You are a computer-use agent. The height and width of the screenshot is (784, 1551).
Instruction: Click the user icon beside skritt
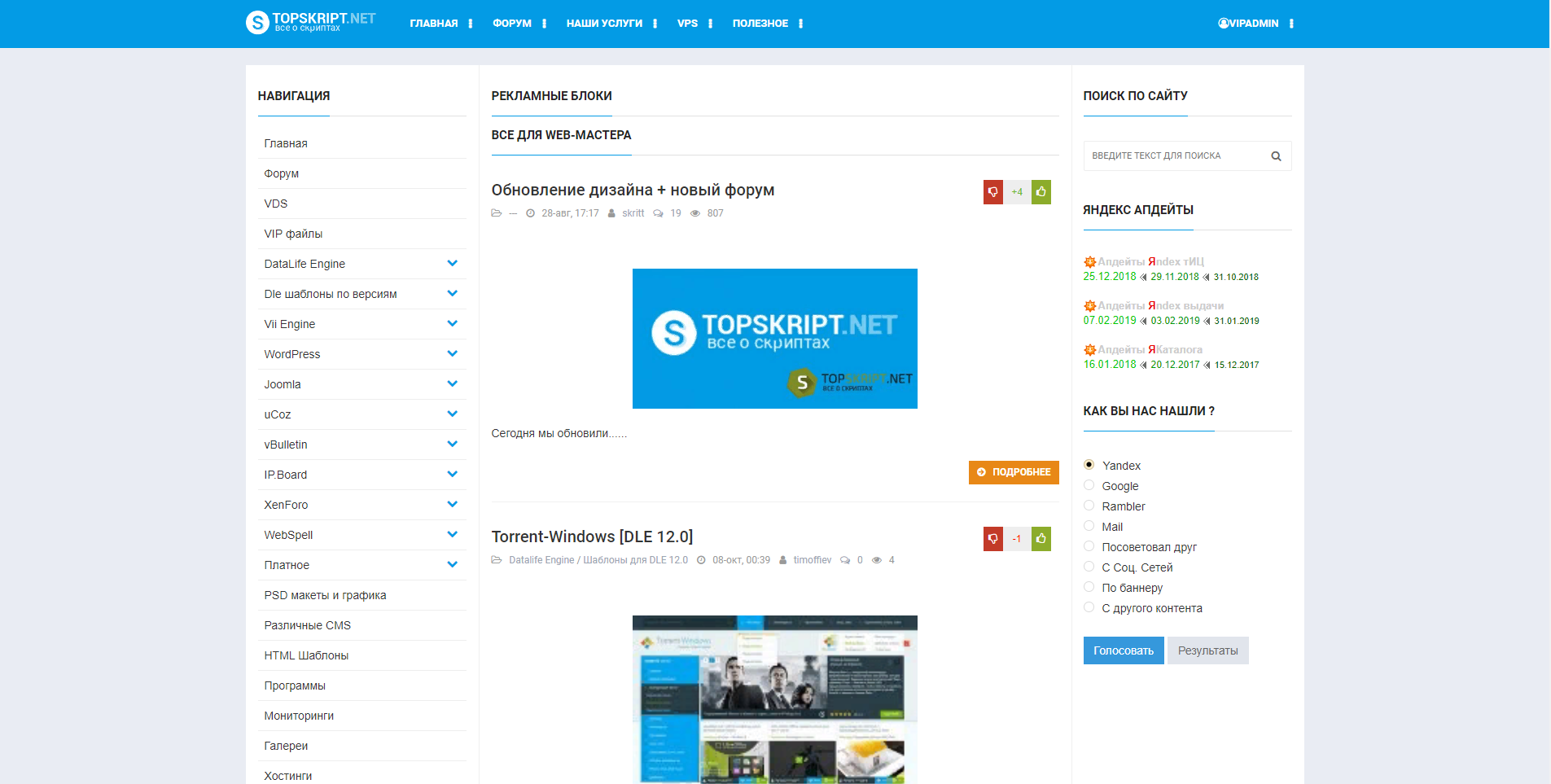(x=611, y=213)
